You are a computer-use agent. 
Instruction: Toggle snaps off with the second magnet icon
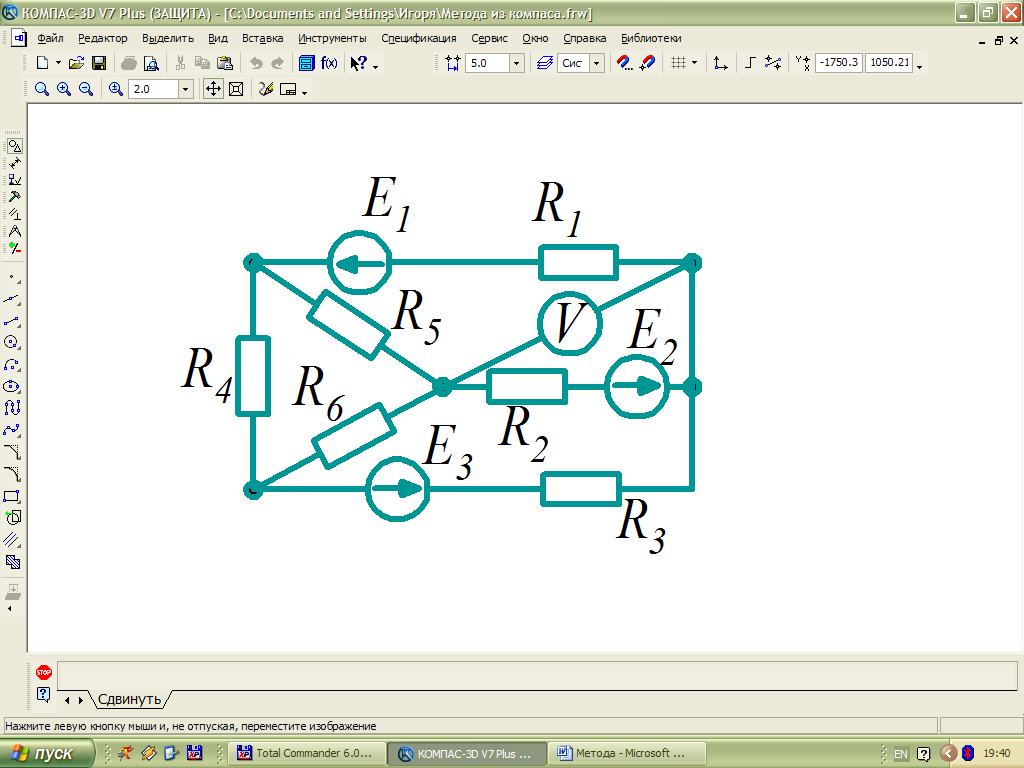[x=647, y=63]
